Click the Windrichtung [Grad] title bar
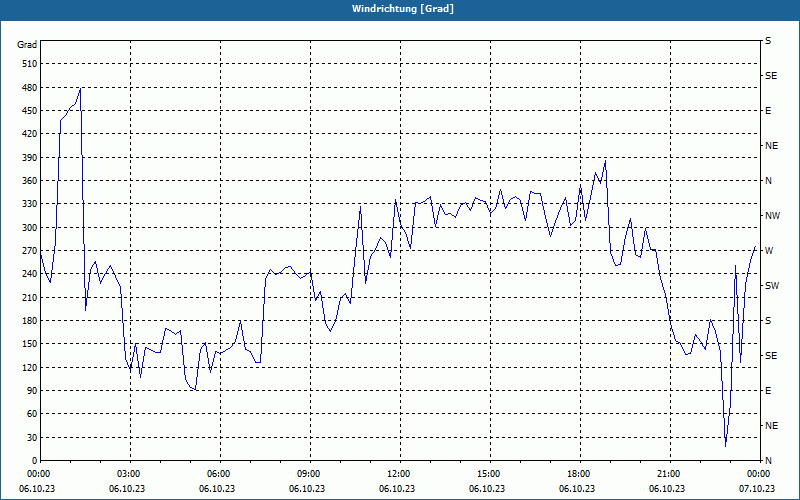The width and height of the screenshot is (800, 500). pyautogui.click(x=400, y=9)
